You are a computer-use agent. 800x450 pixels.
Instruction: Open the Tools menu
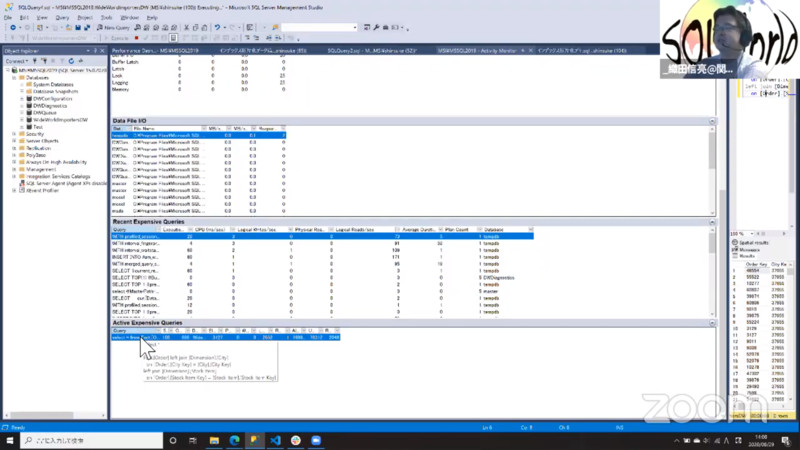[x=106, y=17]
